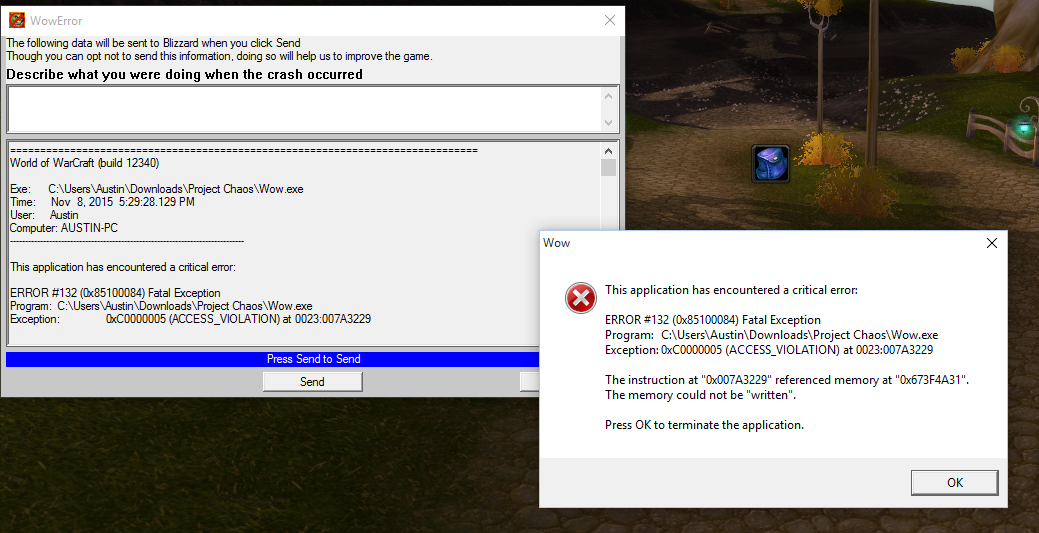This screenshot has height=533, width=1039.
Task: Click 'Describe what you were doing' heading
Action: pyautogui.click(x=184, y=75)
